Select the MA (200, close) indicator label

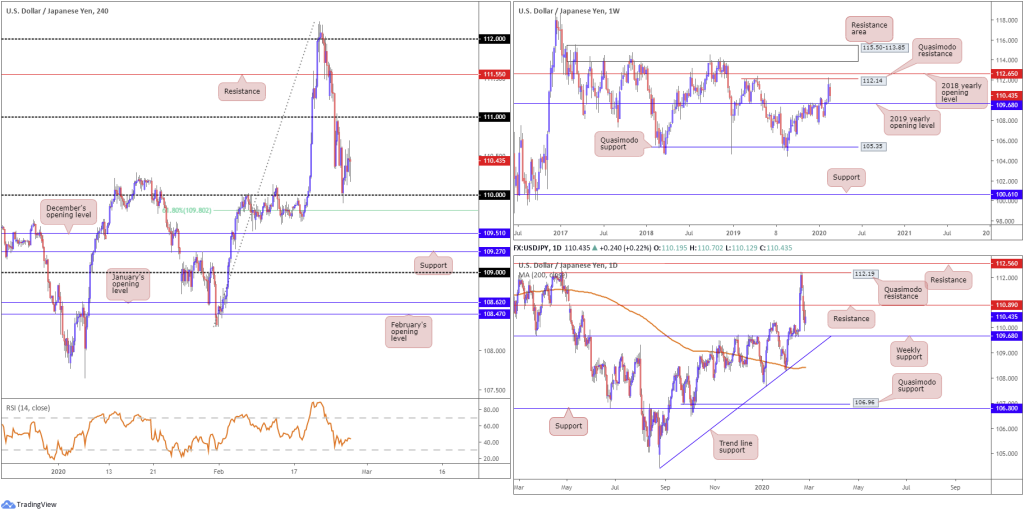(x=541, y=276)
